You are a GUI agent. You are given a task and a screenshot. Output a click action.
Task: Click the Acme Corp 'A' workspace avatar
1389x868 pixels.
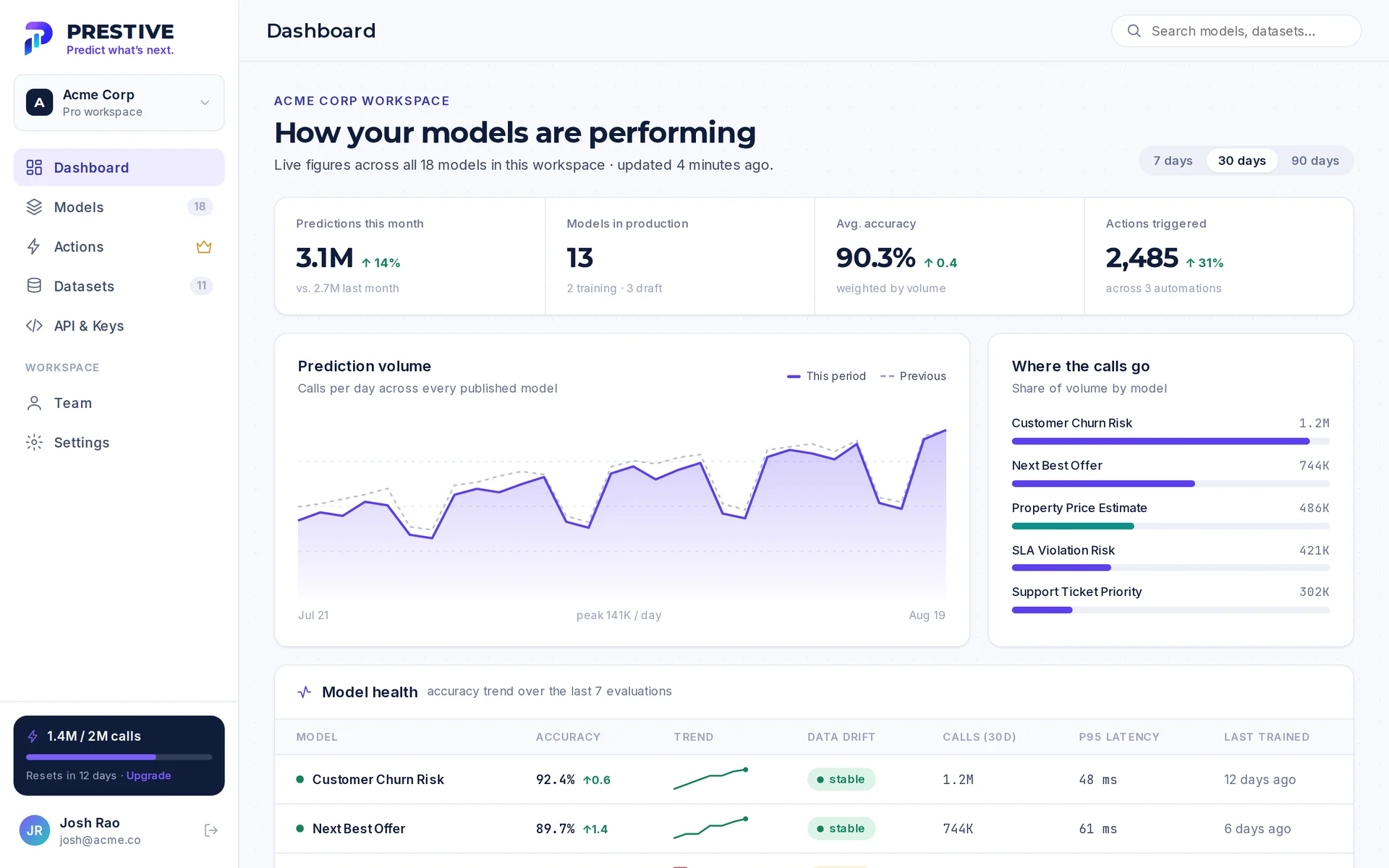tap(40, 103)
